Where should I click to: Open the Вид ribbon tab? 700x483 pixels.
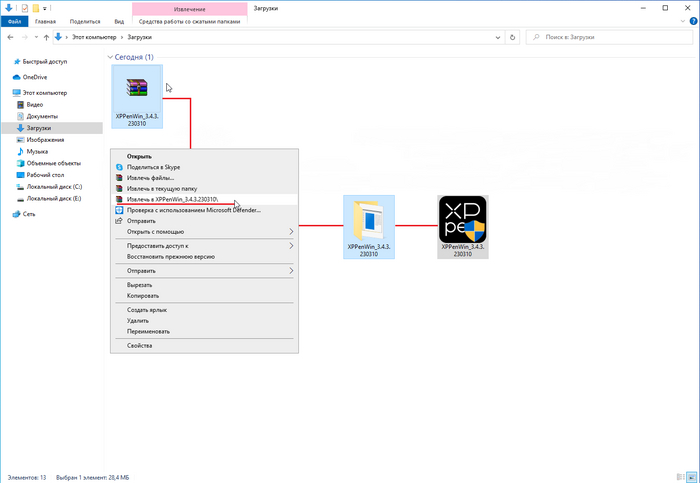[119, 21]
